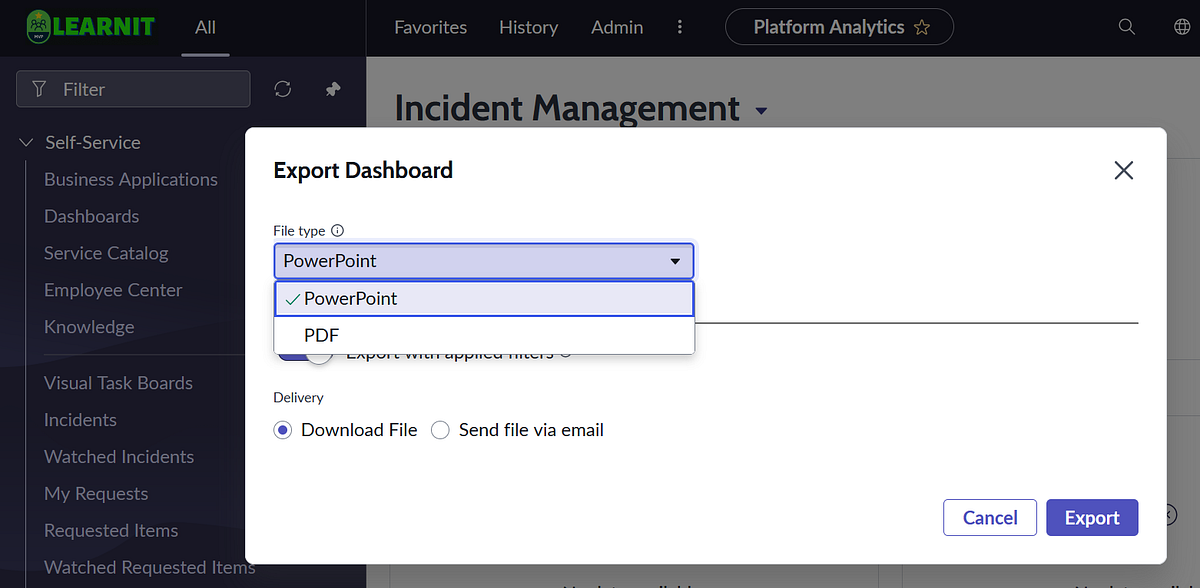
Task: Open the three-dot overflow menu
Action: (x=680, y=27)
